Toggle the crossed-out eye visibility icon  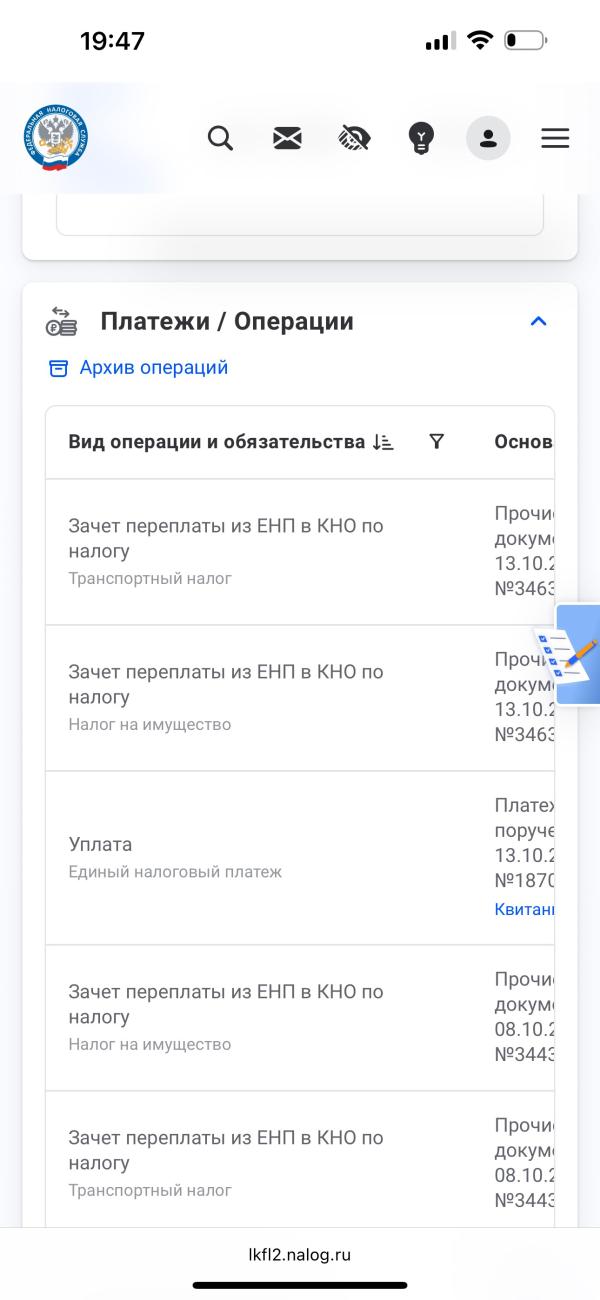[354, 138]
